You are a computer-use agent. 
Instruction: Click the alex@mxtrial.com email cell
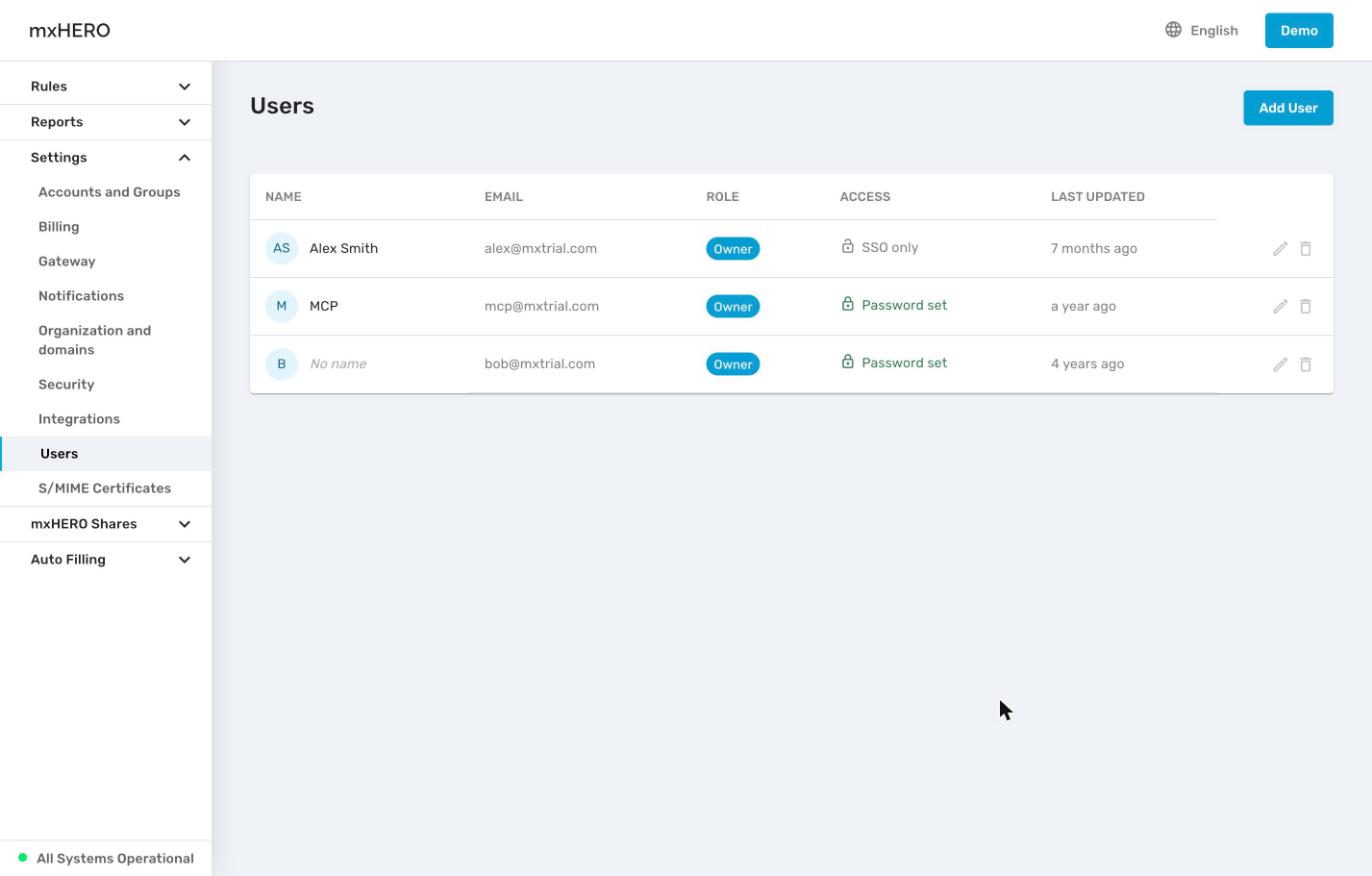point(541,248)
